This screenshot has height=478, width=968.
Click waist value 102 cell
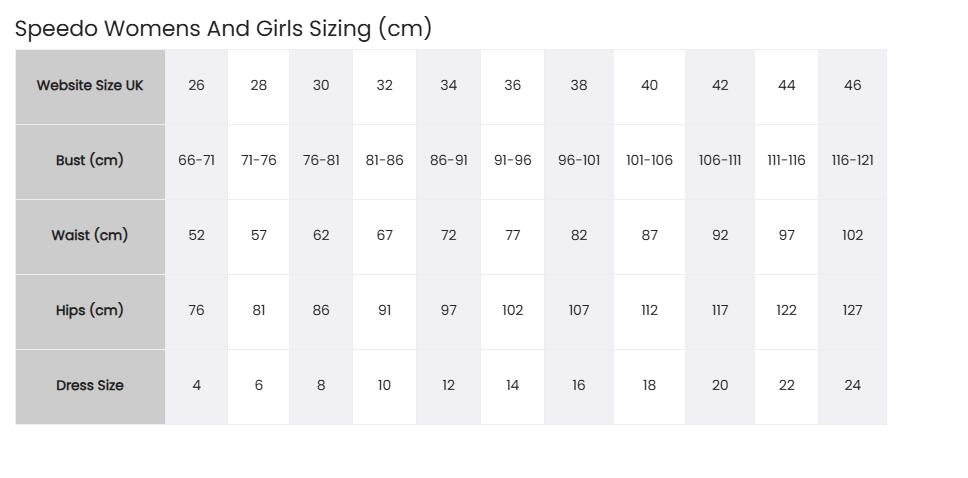853,237
